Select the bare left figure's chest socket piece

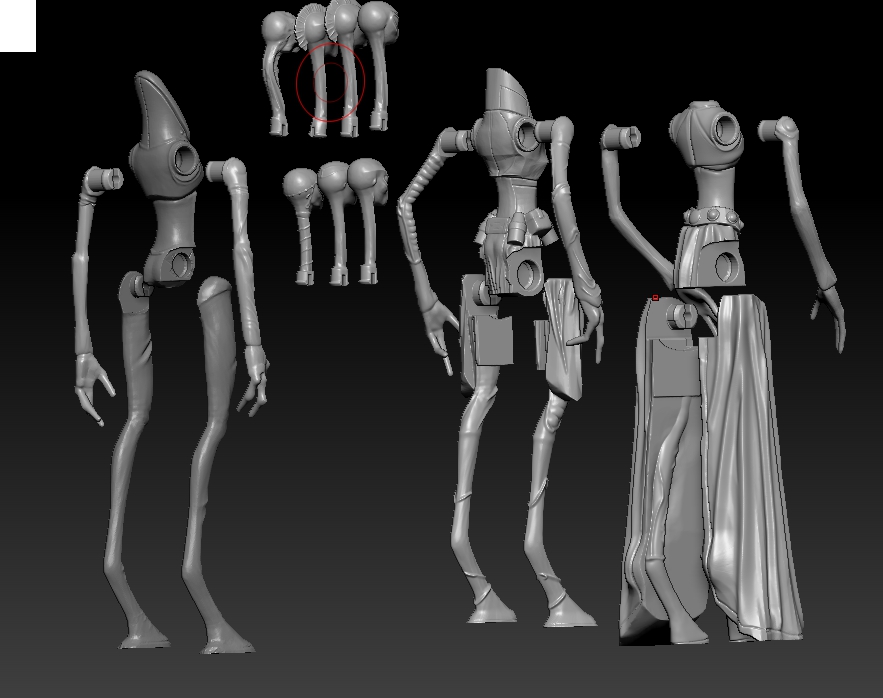point(167,168)
